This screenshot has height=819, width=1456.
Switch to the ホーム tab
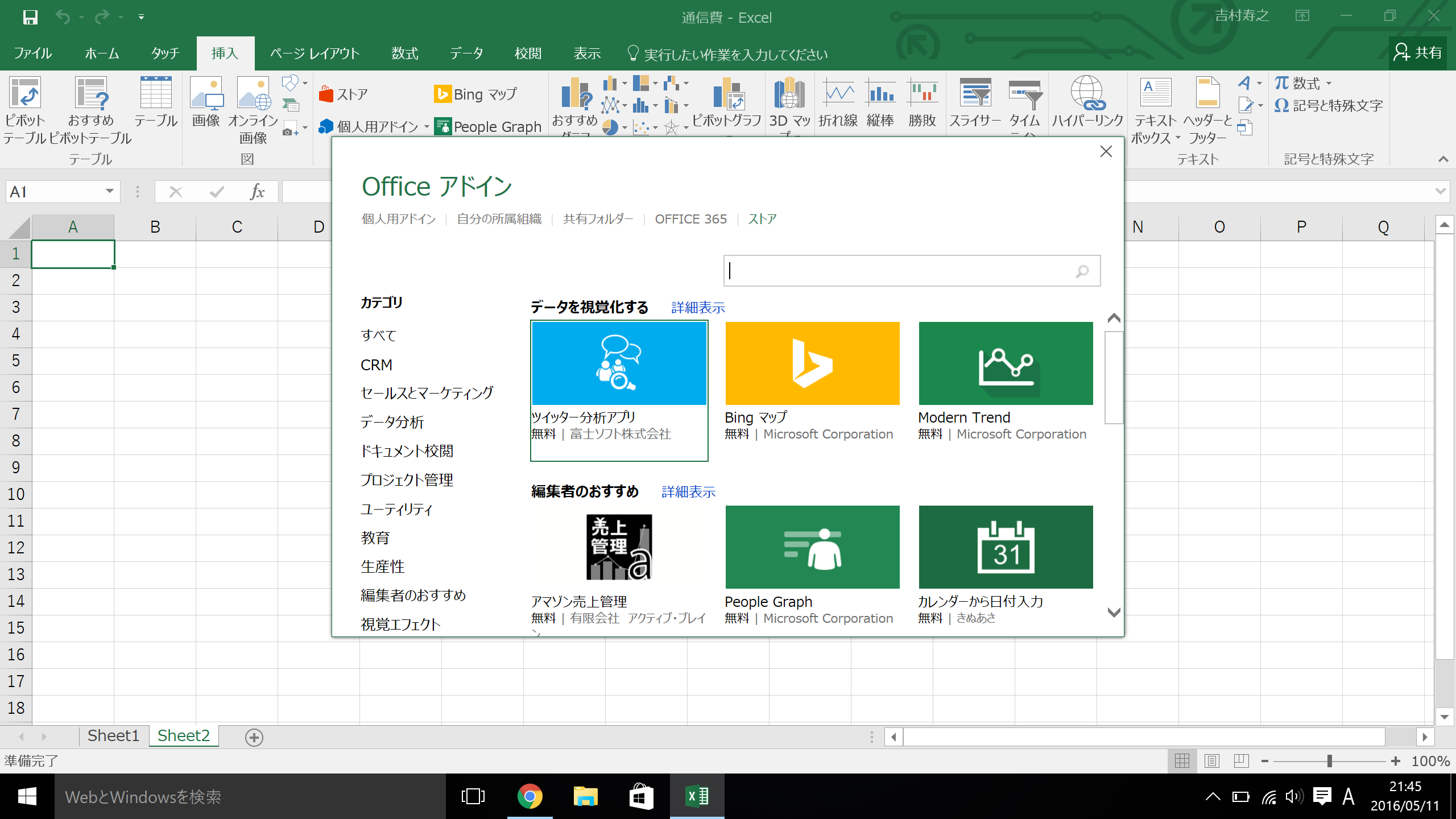pos(102,53)
